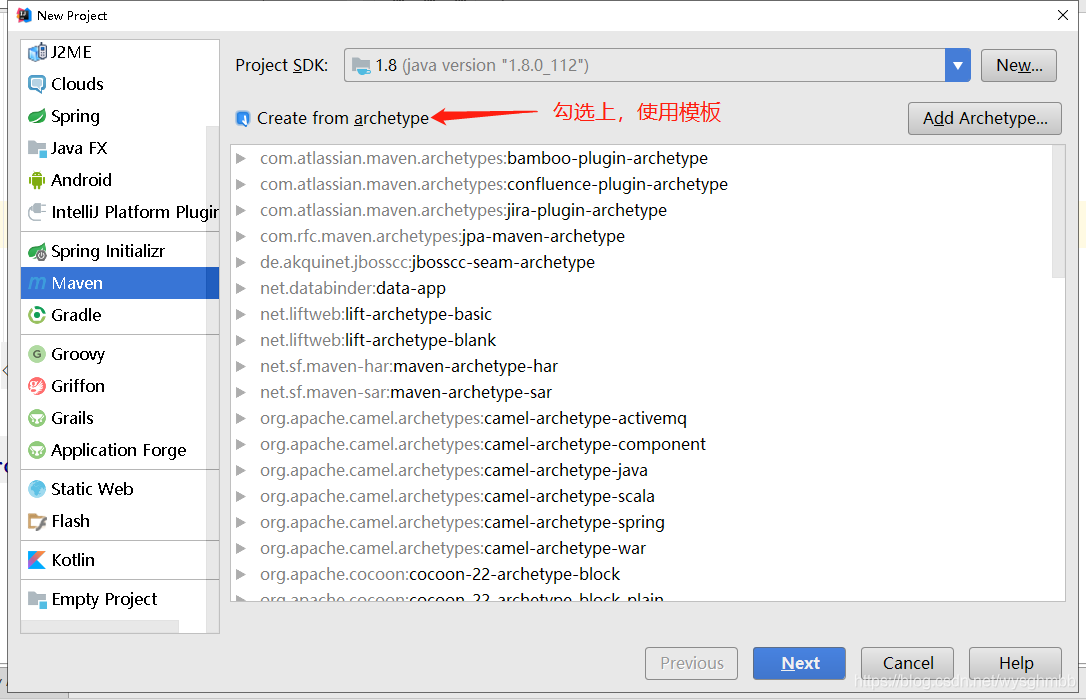The height and width of the screenshot is (700, 1086).
Task: Open Help for New Project
Action: pyautogui.click(x=1015, y=663)
